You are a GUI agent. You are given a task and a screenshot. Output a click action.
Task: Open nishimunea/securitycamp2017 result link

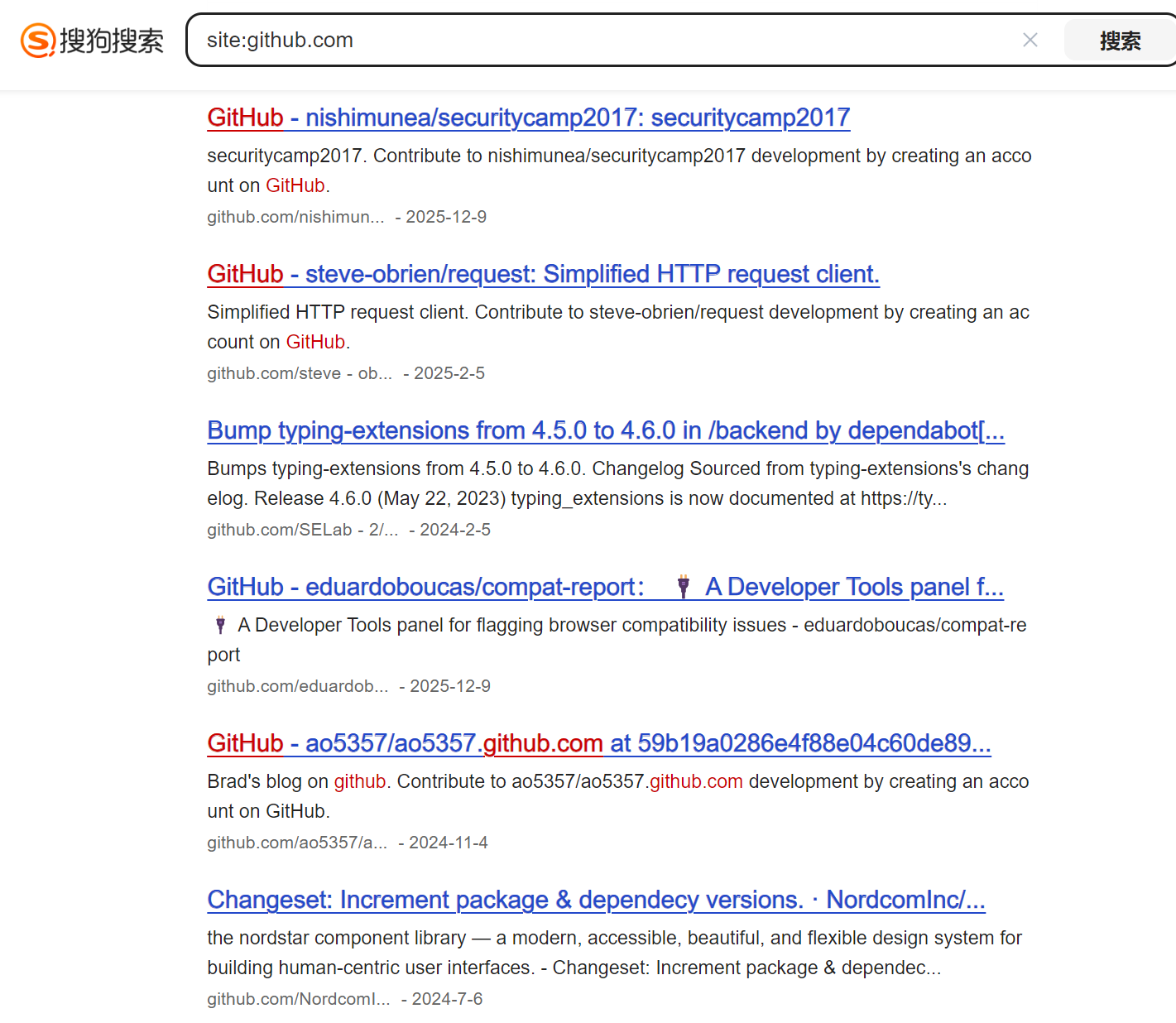point(529,118)
